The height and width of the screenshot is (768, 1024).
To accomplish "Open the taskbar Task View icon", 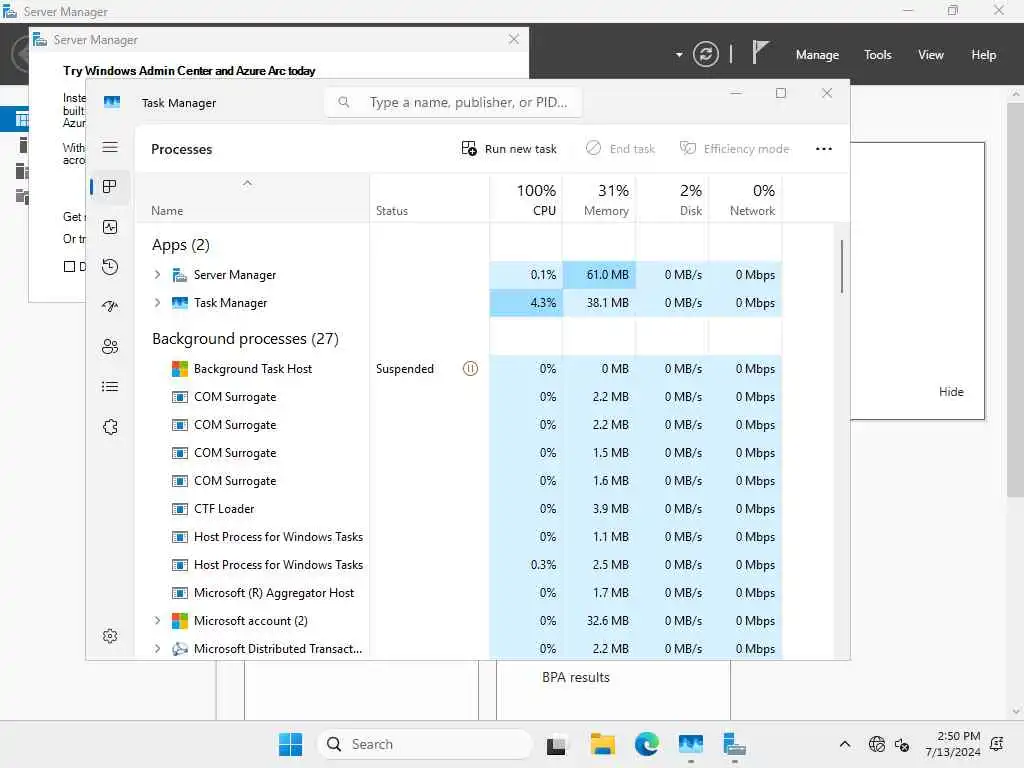I will [557, 744].
